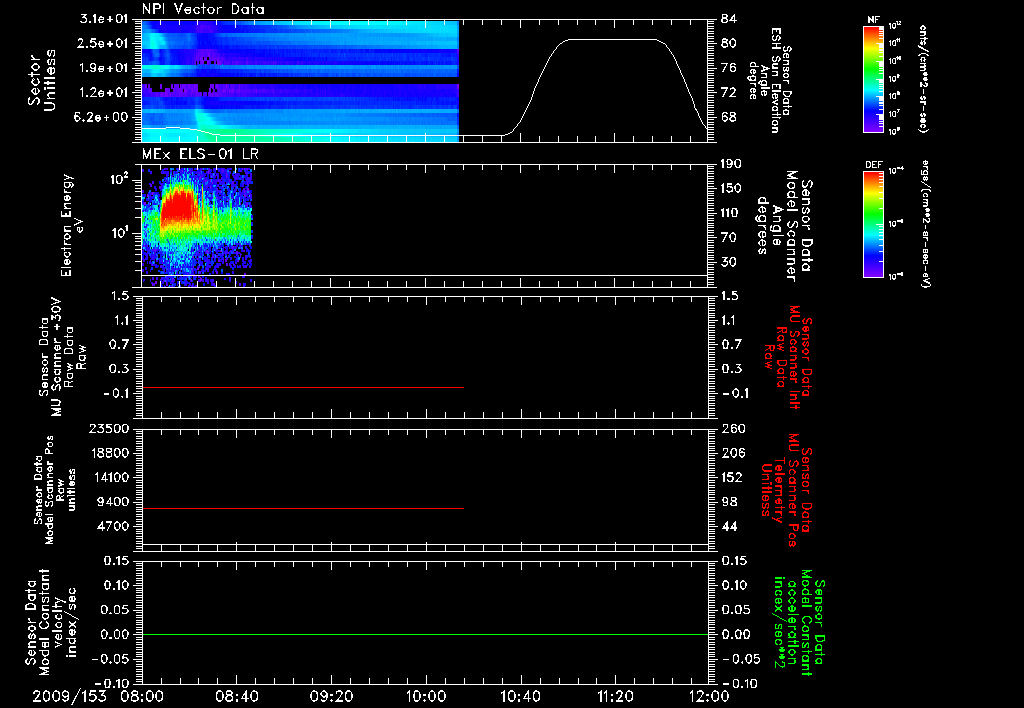Click the '2009/153' date label
This screenshot has height=708, width=1024.
(69, 696)
